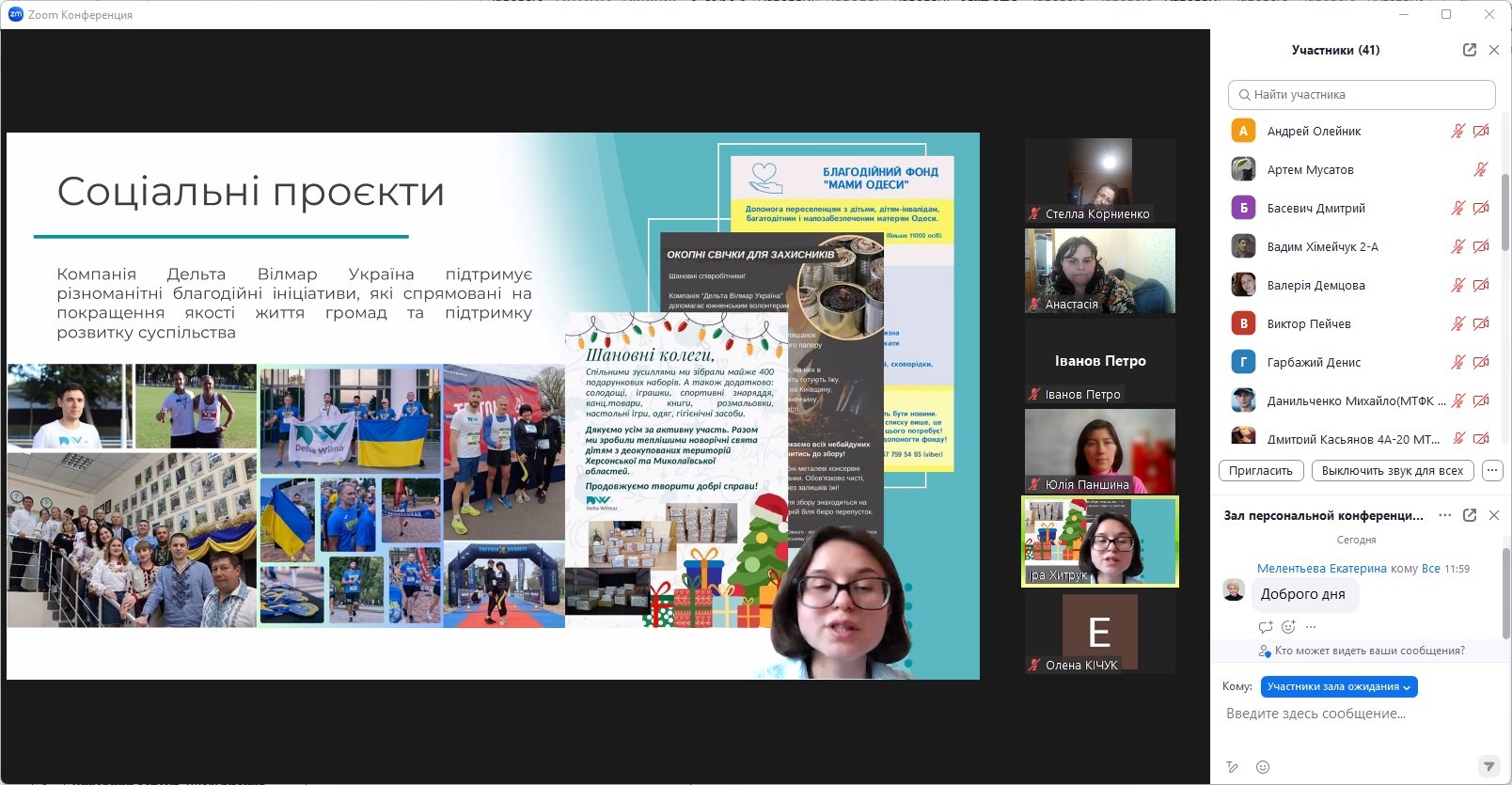Viewport: 1512px width, 785px height.
Task: Open the chat emoji picker
Action: [x=1263, y=767]
